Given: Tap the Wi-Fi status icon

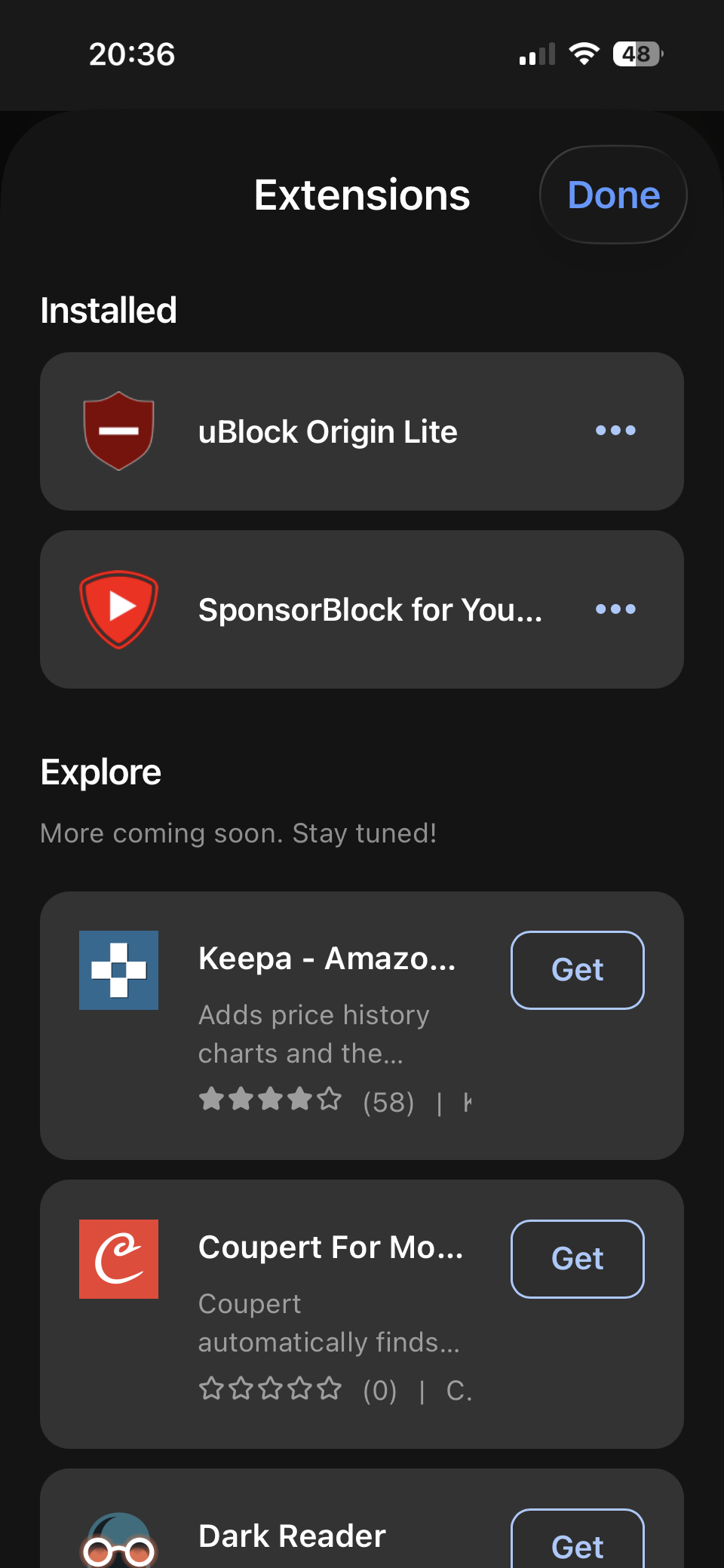Looking at the screenshot, I should 584,54.
